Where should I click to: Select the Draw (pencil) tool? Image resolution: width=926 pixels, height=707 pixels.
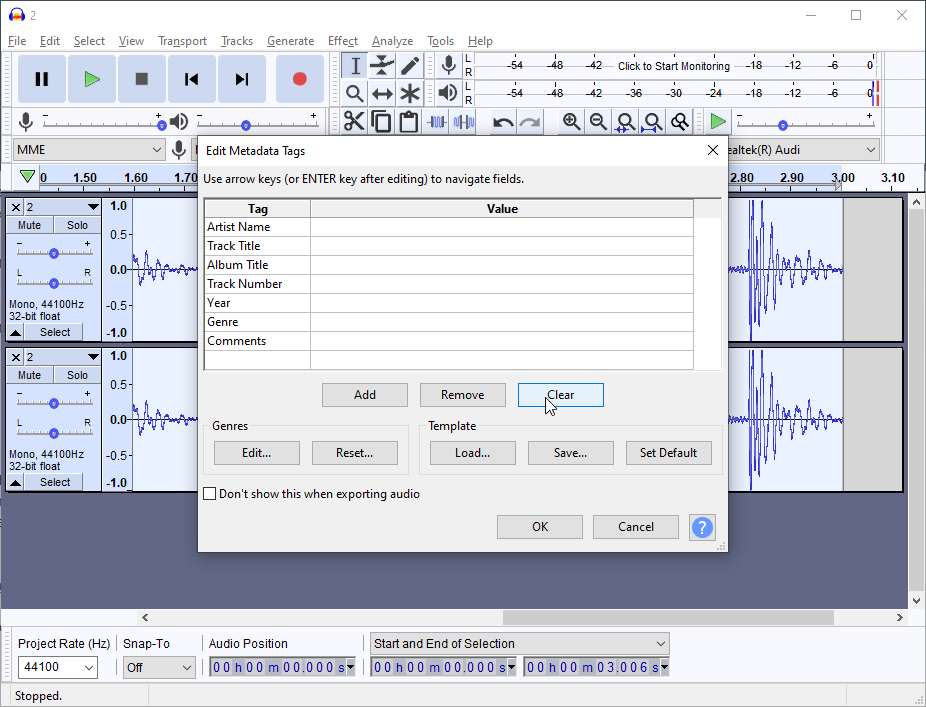pyautogui.click(x=410, y=66)
